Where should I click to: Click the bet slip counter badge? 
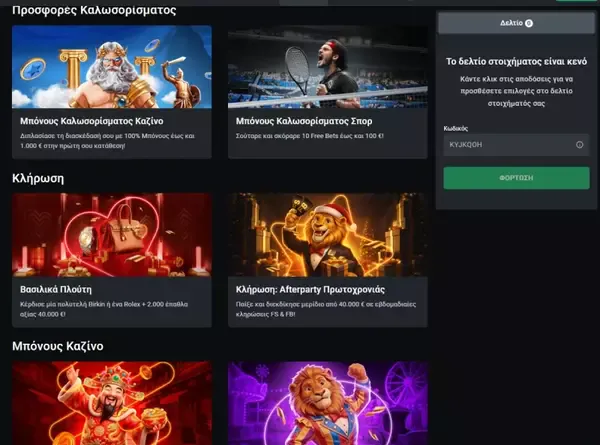click(528, 23)
